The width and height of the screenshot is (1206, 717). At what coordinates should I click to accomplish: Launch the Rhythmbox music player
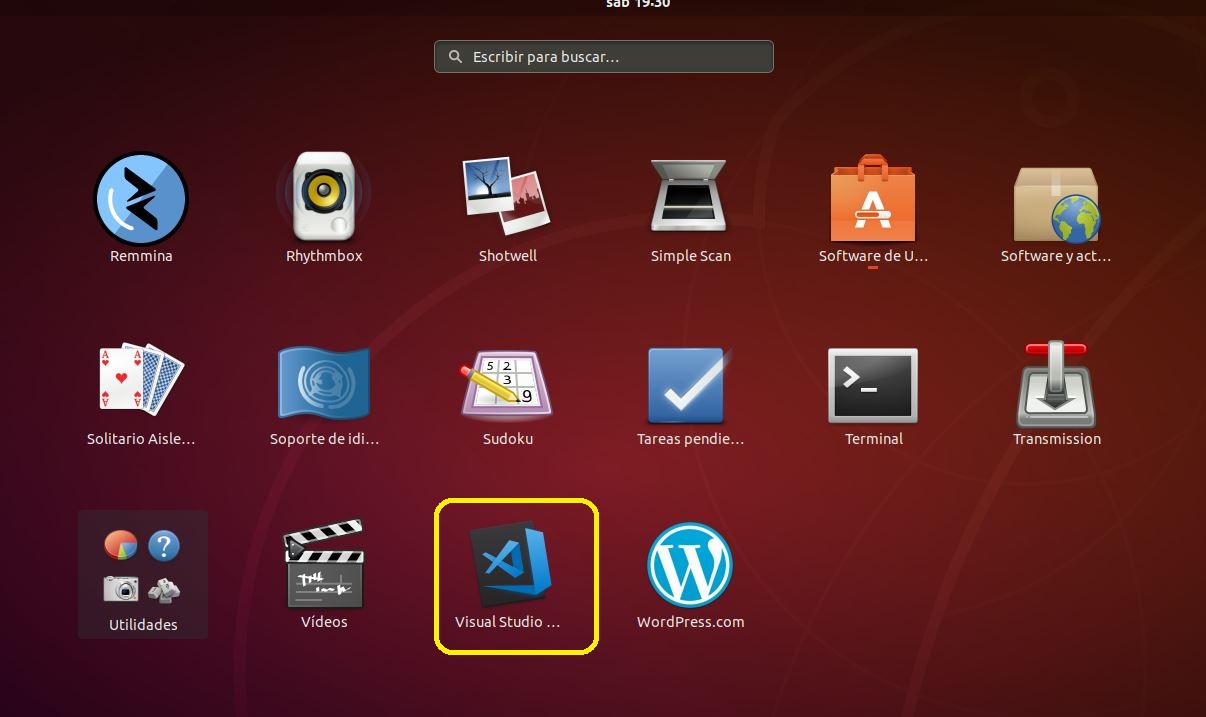(x=323, y=196)
